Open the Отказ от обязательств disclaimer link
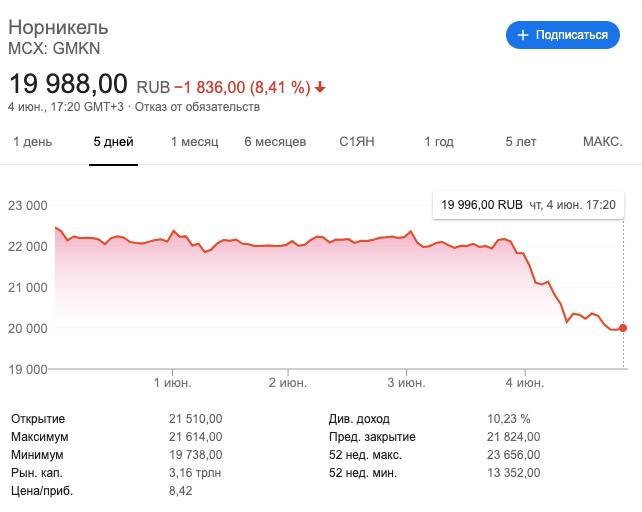642x512 pixels. [x=197, y=107]
